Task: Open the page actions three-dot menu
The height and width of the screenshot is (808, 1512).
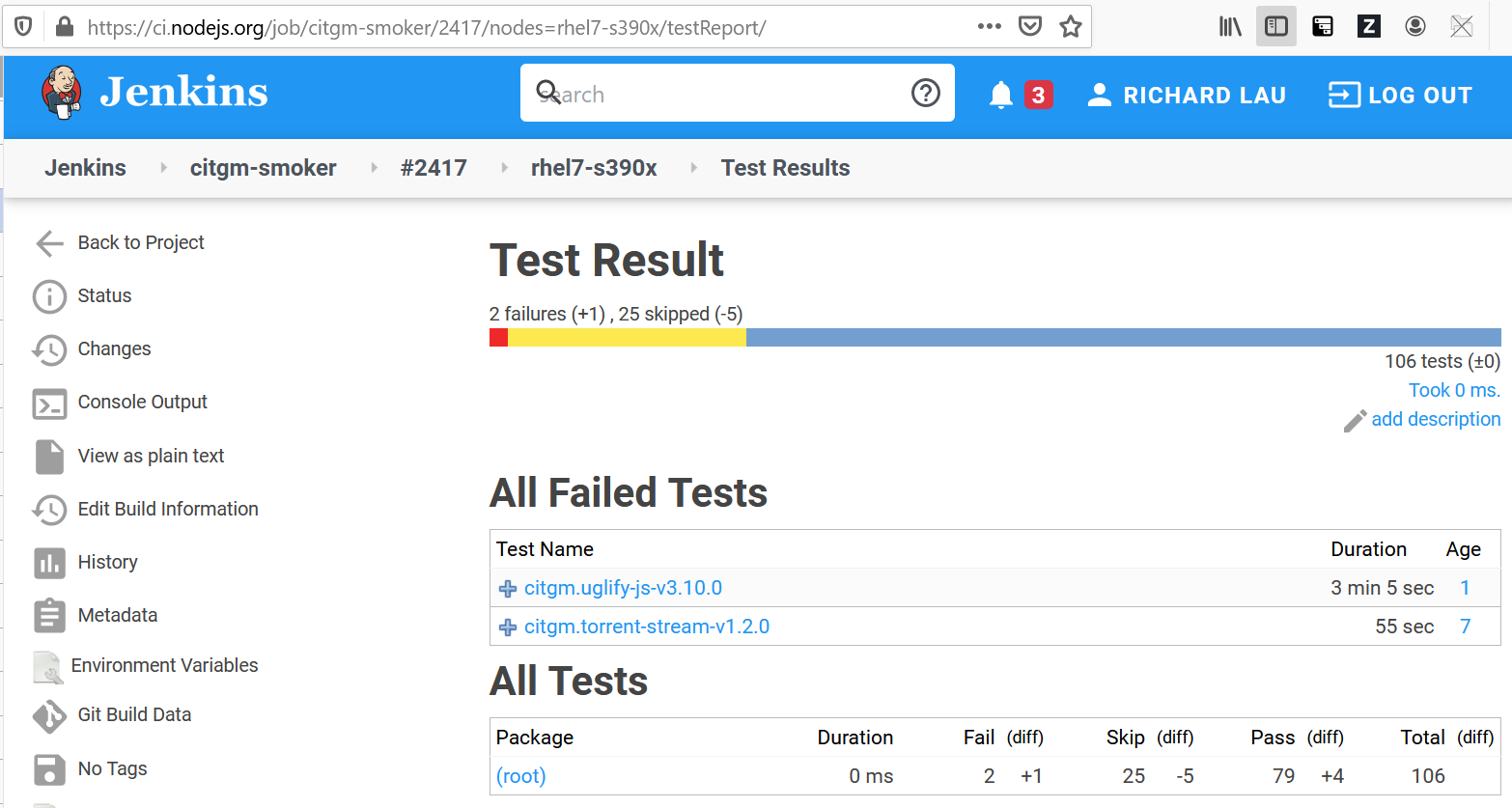Action: (x=989, y=27)
